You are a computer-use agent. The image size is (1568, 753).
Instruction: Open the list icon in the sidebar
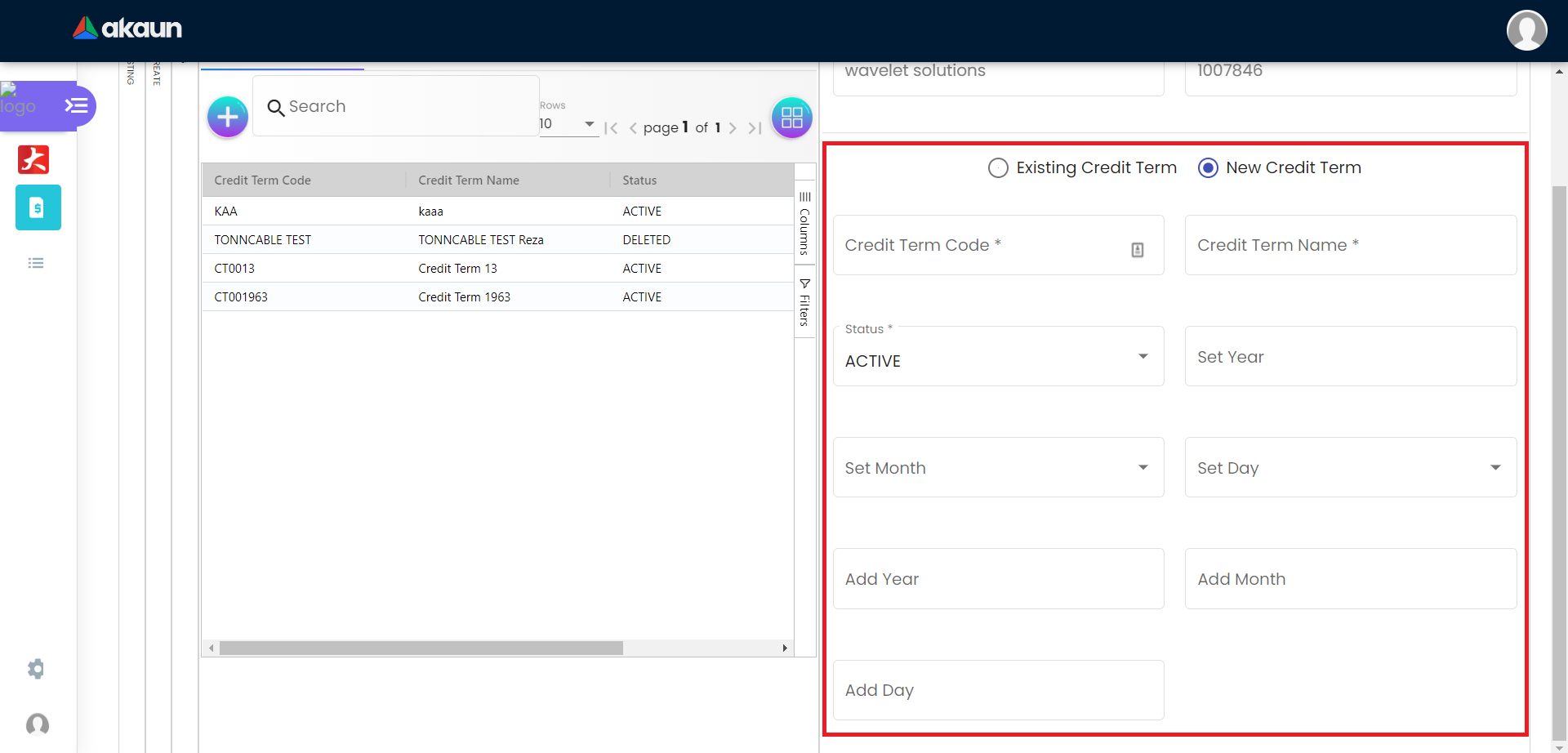pos(36,263)
